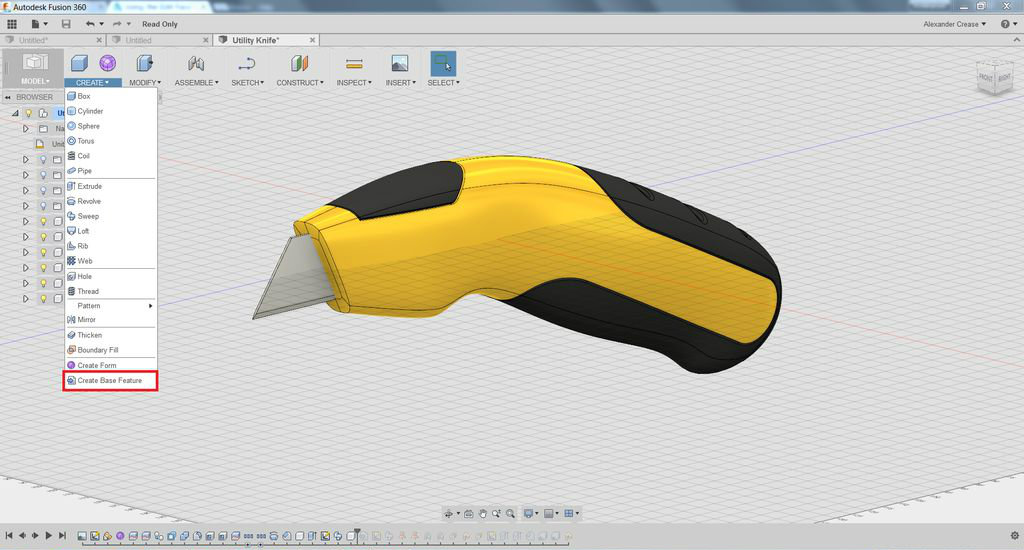Choose Boundary Fill from menu
Viewport: 1024px width, 550px height.
(110, 350)
